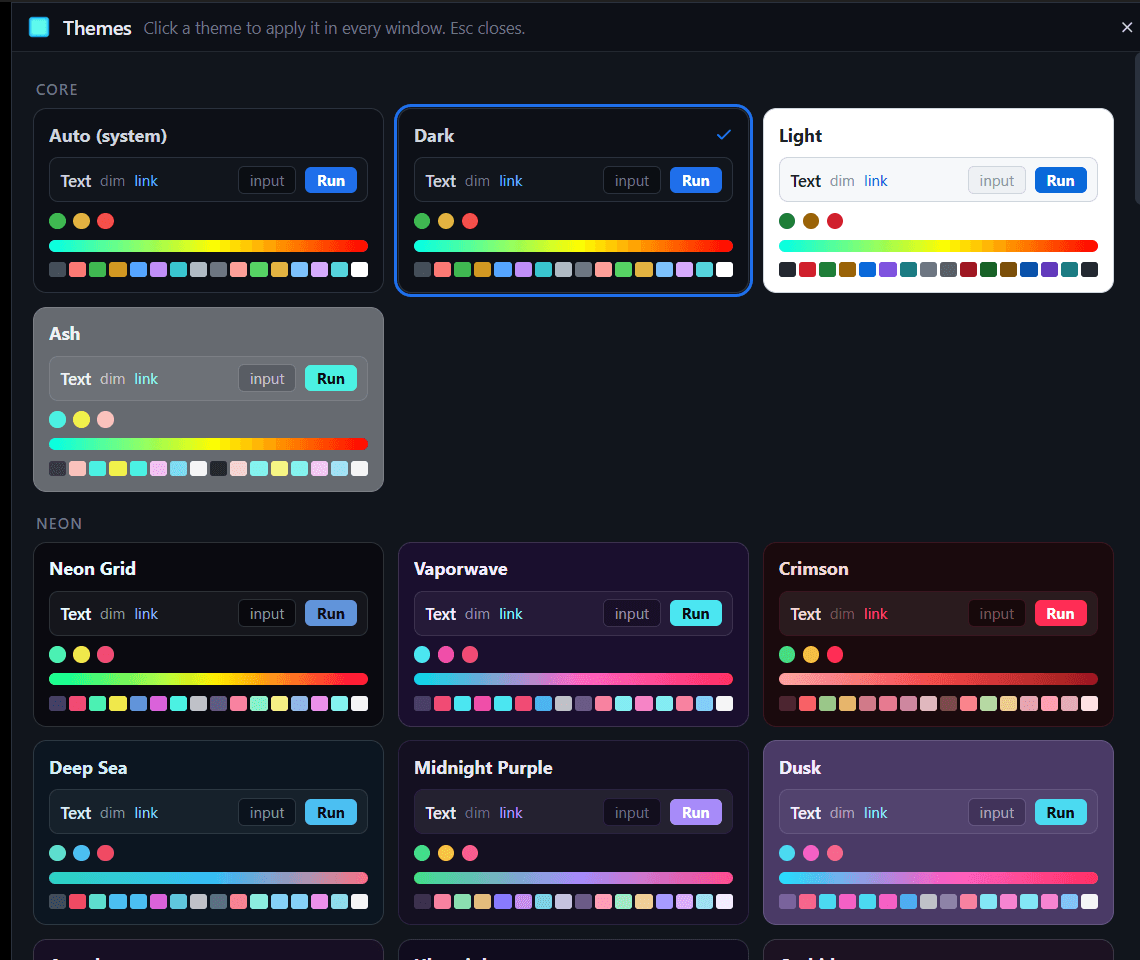Select the Dark theme card

click(x=573, y=201)
